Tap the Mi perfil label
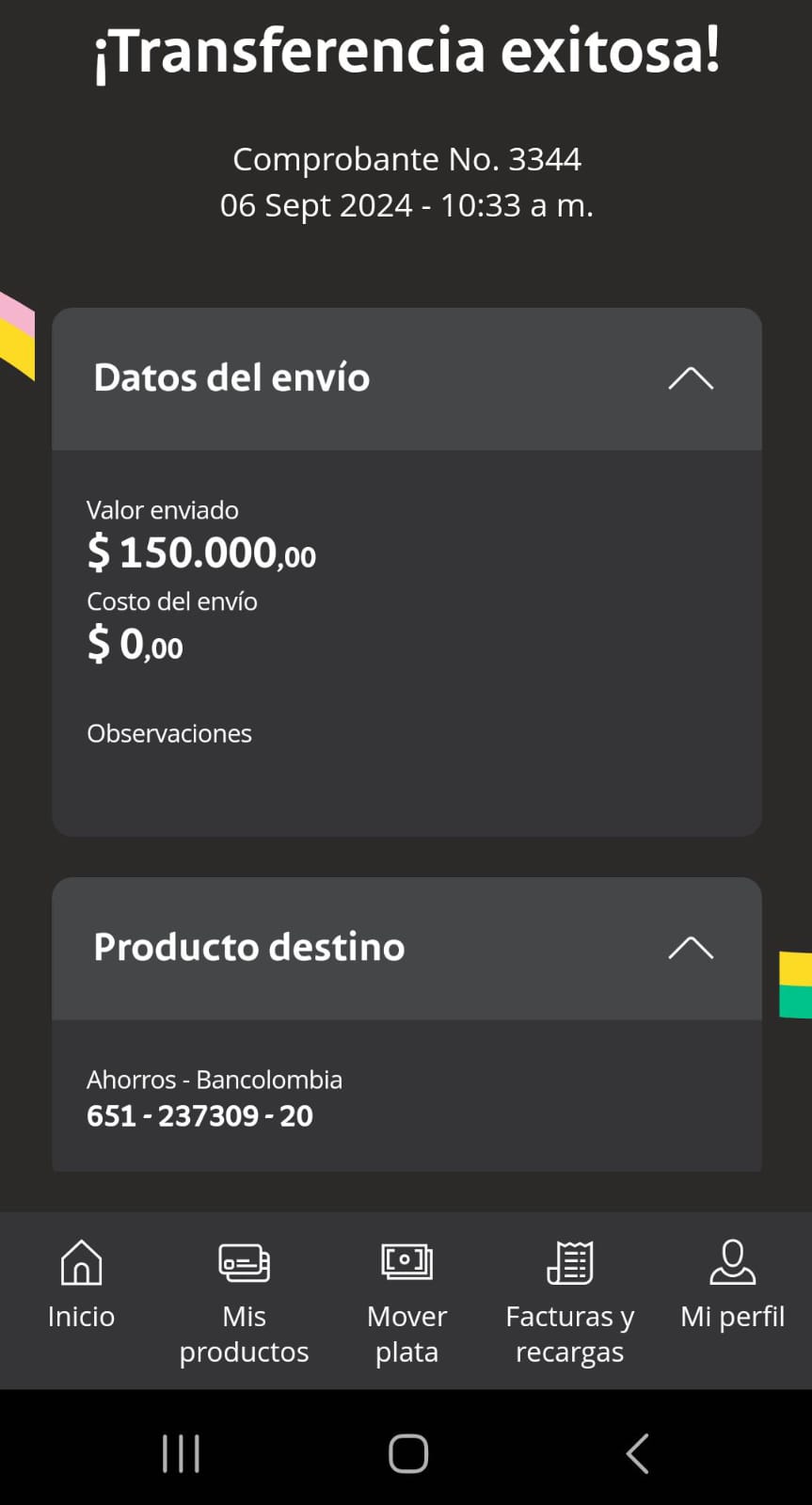The image size is (812, 1505). (x=732, y=1317)
